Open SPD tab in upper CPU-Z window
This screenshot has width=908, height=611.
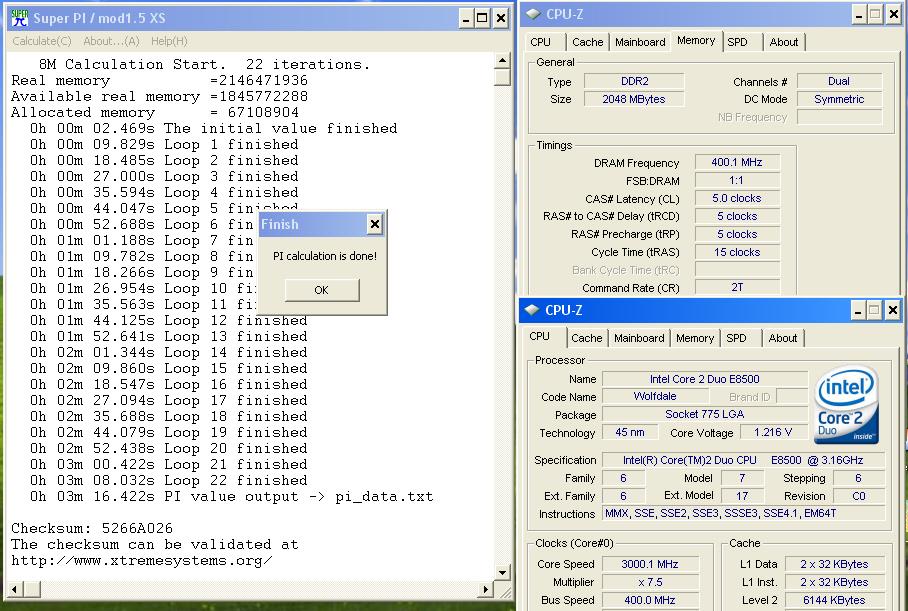tap(737, 42)
